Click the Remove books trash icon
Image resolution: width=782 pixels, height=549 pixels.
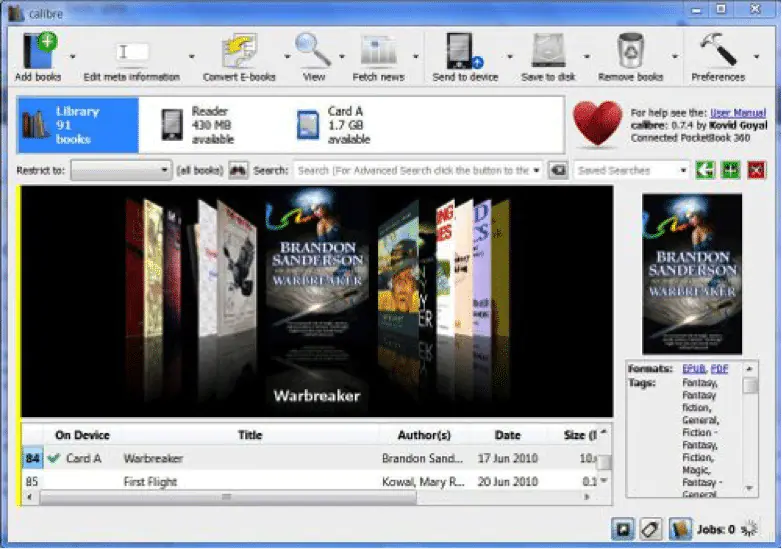point(630,50)
